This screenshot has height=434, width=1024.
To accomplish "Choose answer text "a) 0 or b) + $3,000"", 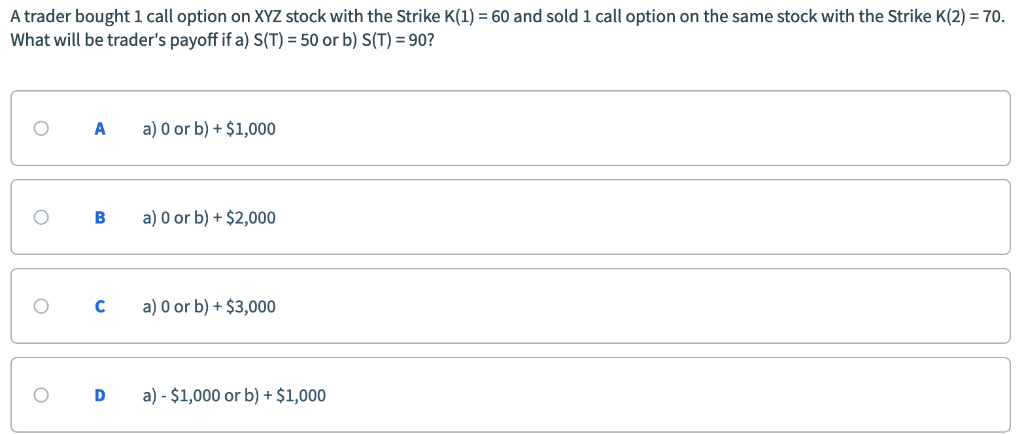I will click(209, 307).
